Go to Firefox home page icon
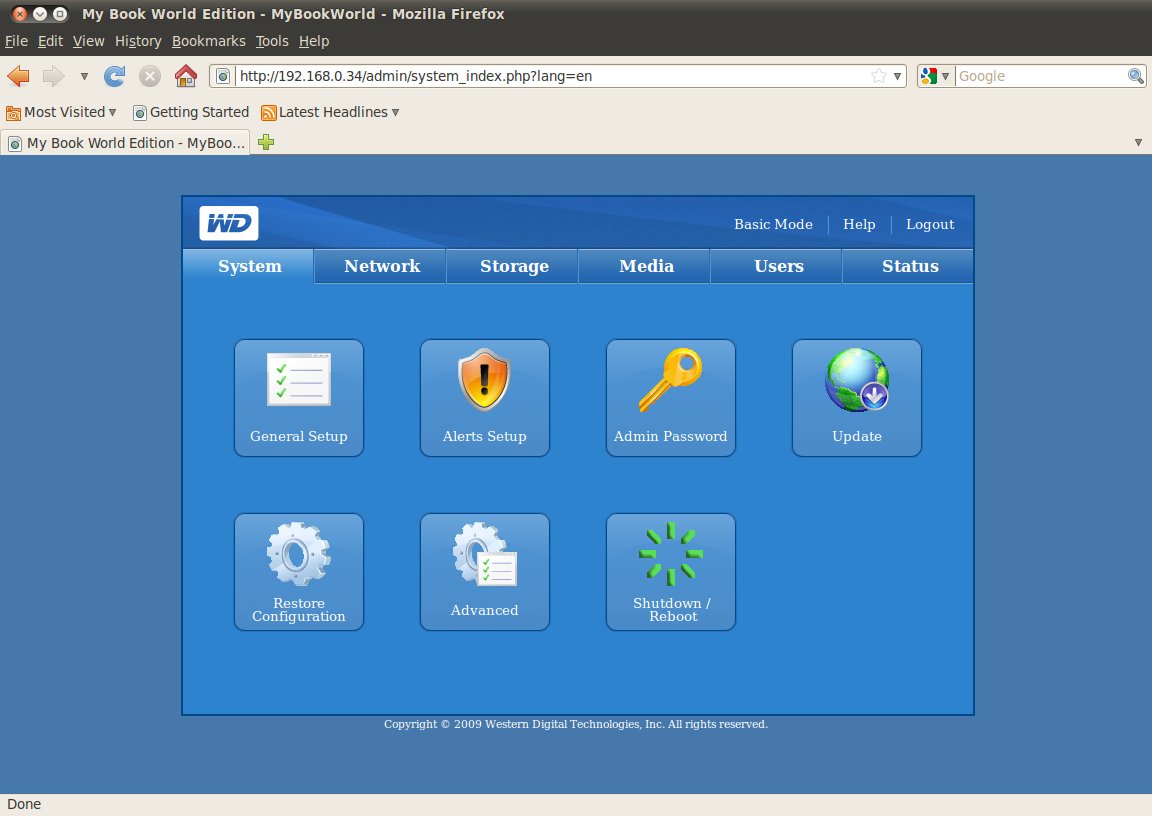This screenshot has height=816, width=1152. click(x=185, y=76)
